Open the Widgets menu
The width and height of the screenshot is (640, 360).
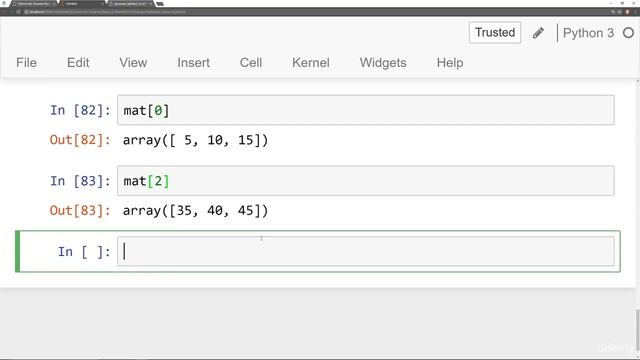(x=383, y=63)
